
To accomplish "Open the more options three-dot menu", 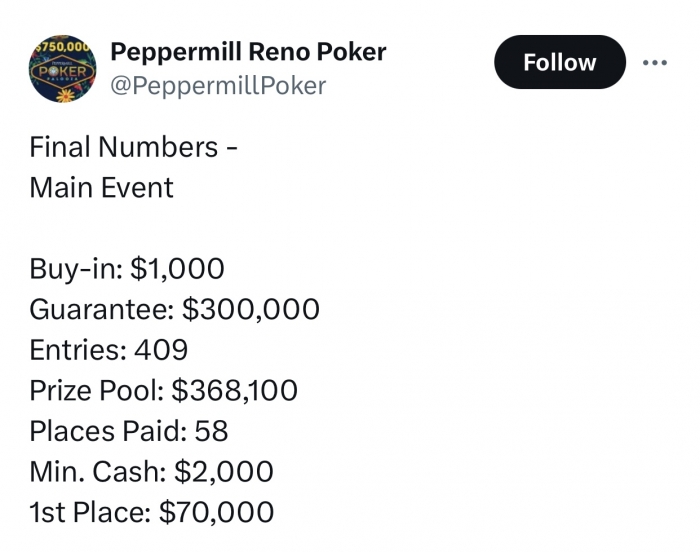I will coord(655,63).
